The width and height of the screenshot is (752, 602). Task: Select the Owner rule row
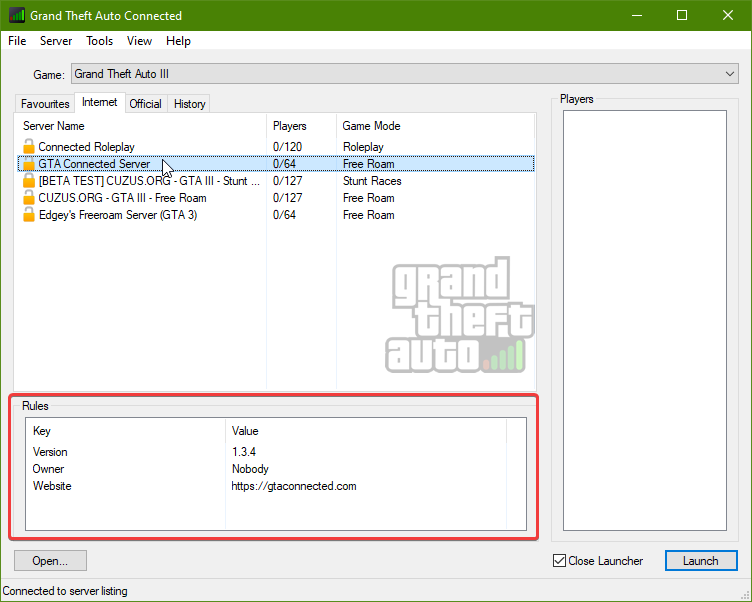click(x=267, y=469)
